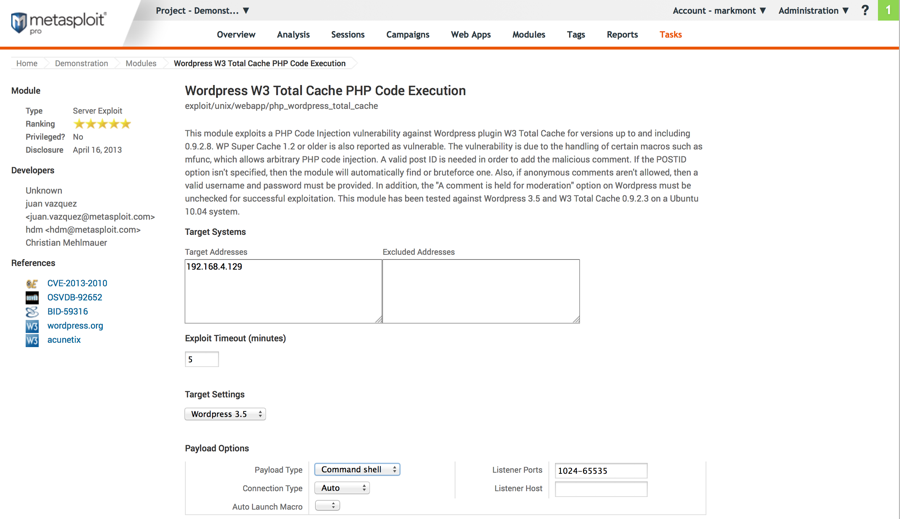
Task: Open the acunetix reference link
Action: [x=64, y=340]
